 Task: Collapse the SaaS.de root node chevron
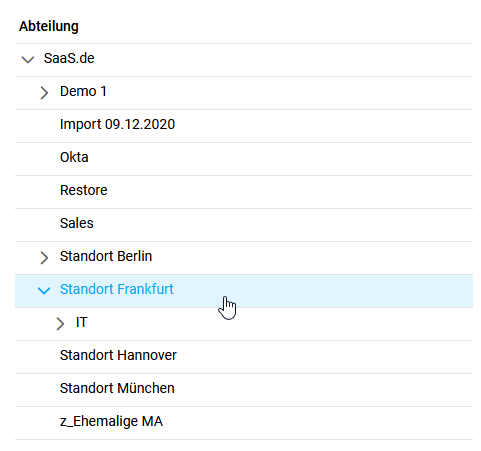pyautogui.click(x=28, y=60)
